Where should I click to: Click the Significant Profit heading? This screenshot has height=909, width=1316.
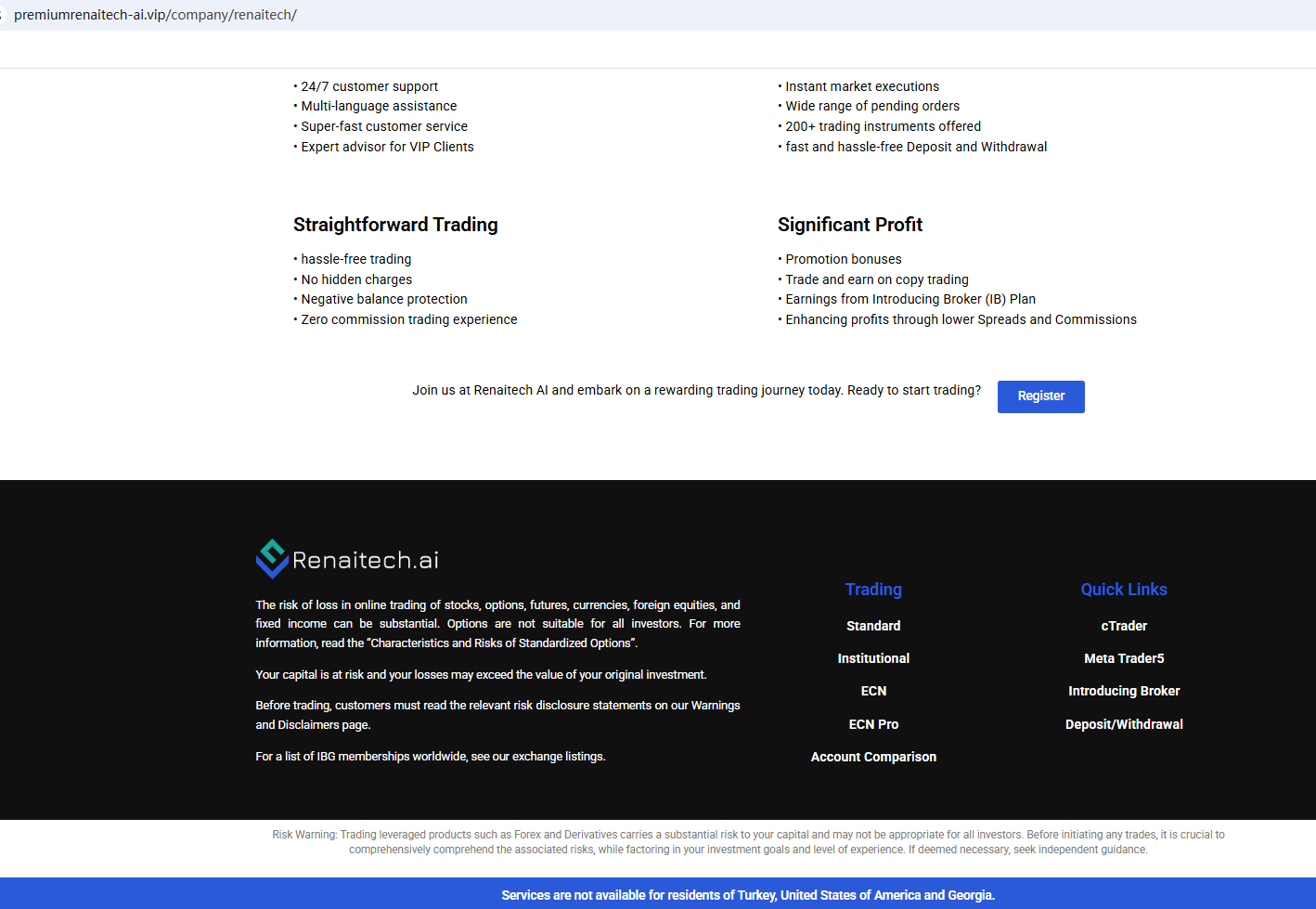click(850, 225)
